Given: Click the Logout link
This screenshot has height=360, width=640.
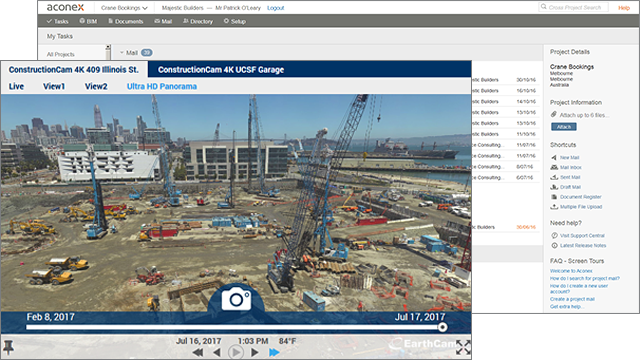Looking at the screenshot, I should tap(276, 8).
